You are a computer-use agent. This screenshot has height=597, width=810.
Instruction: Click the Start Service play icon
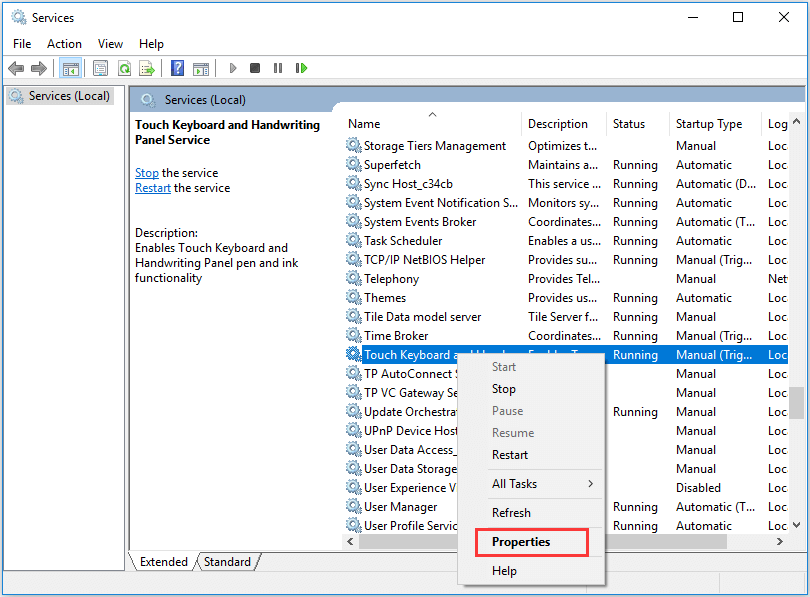232,68
